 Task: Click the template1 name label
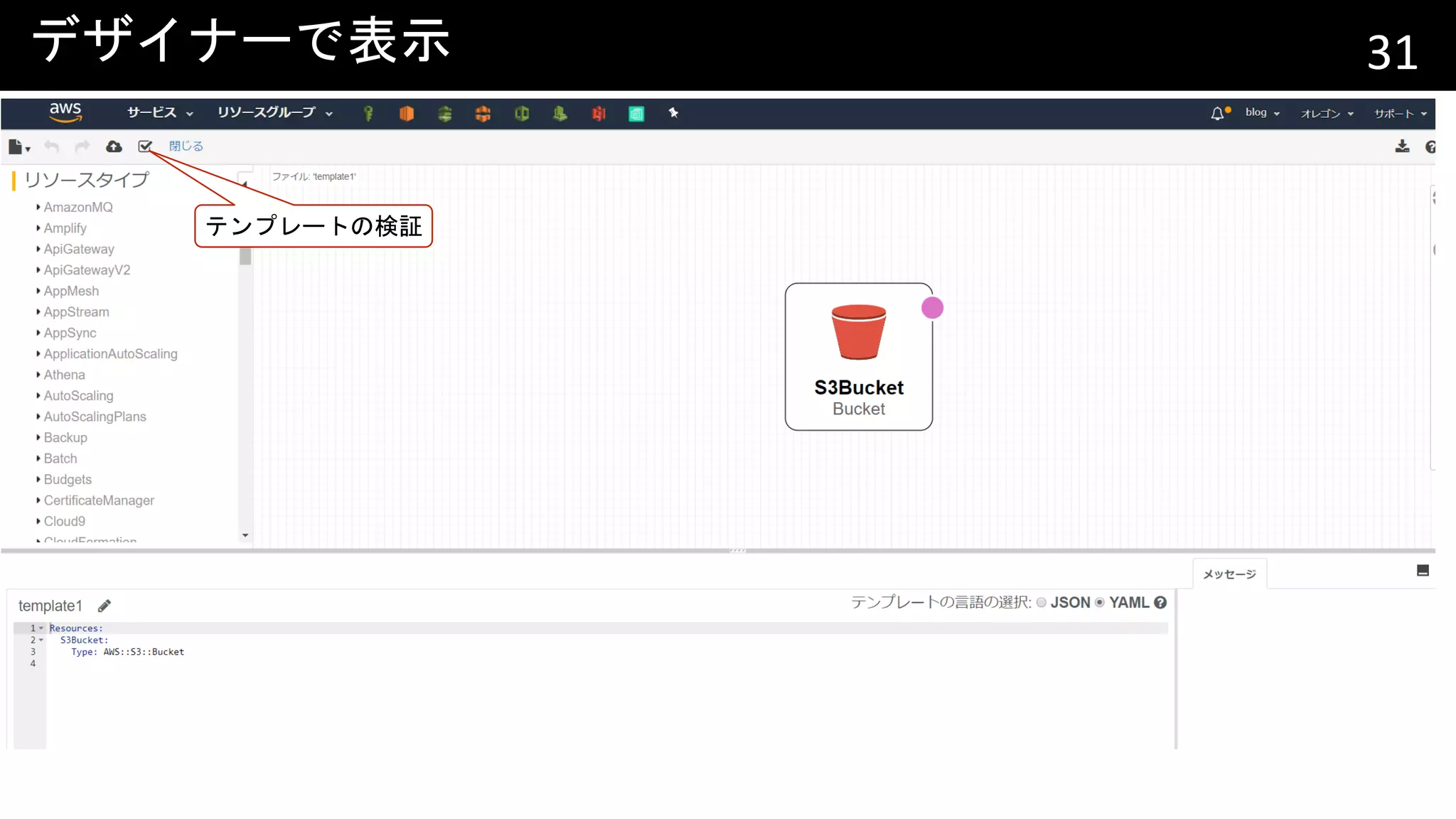coord(50,606)
